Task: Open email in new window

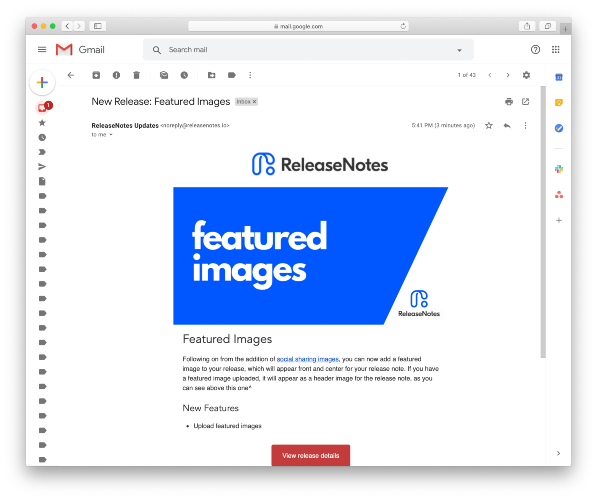Action: tap(525, 101)
